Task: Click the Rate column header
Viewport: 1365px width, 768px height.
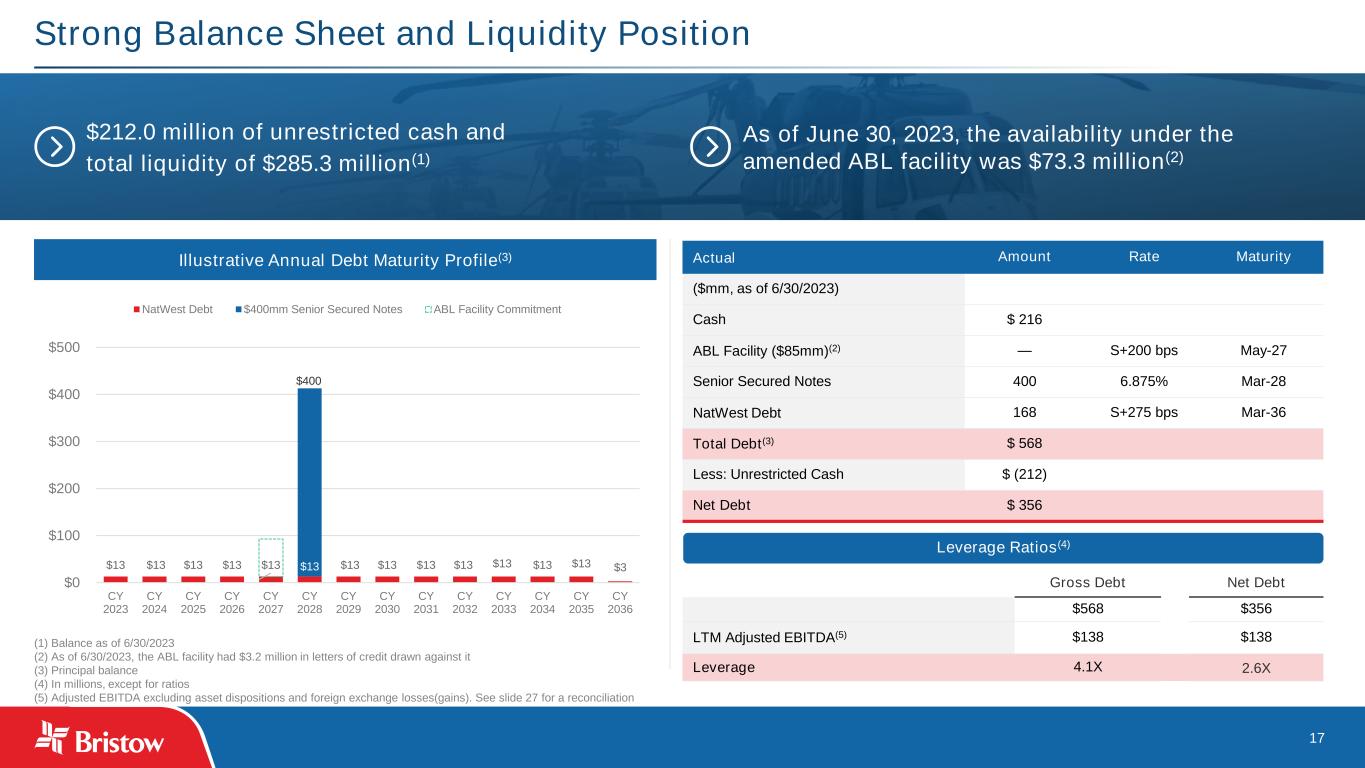Action: pos(1144,257)
